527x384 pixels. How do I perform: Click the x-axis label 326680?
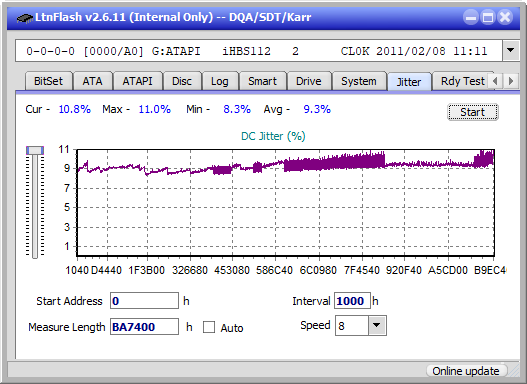190,270
